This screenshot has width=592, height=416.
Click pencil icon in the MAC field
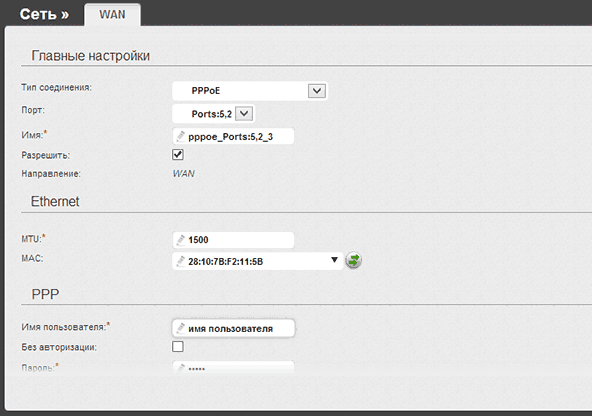tap(181, 261)
